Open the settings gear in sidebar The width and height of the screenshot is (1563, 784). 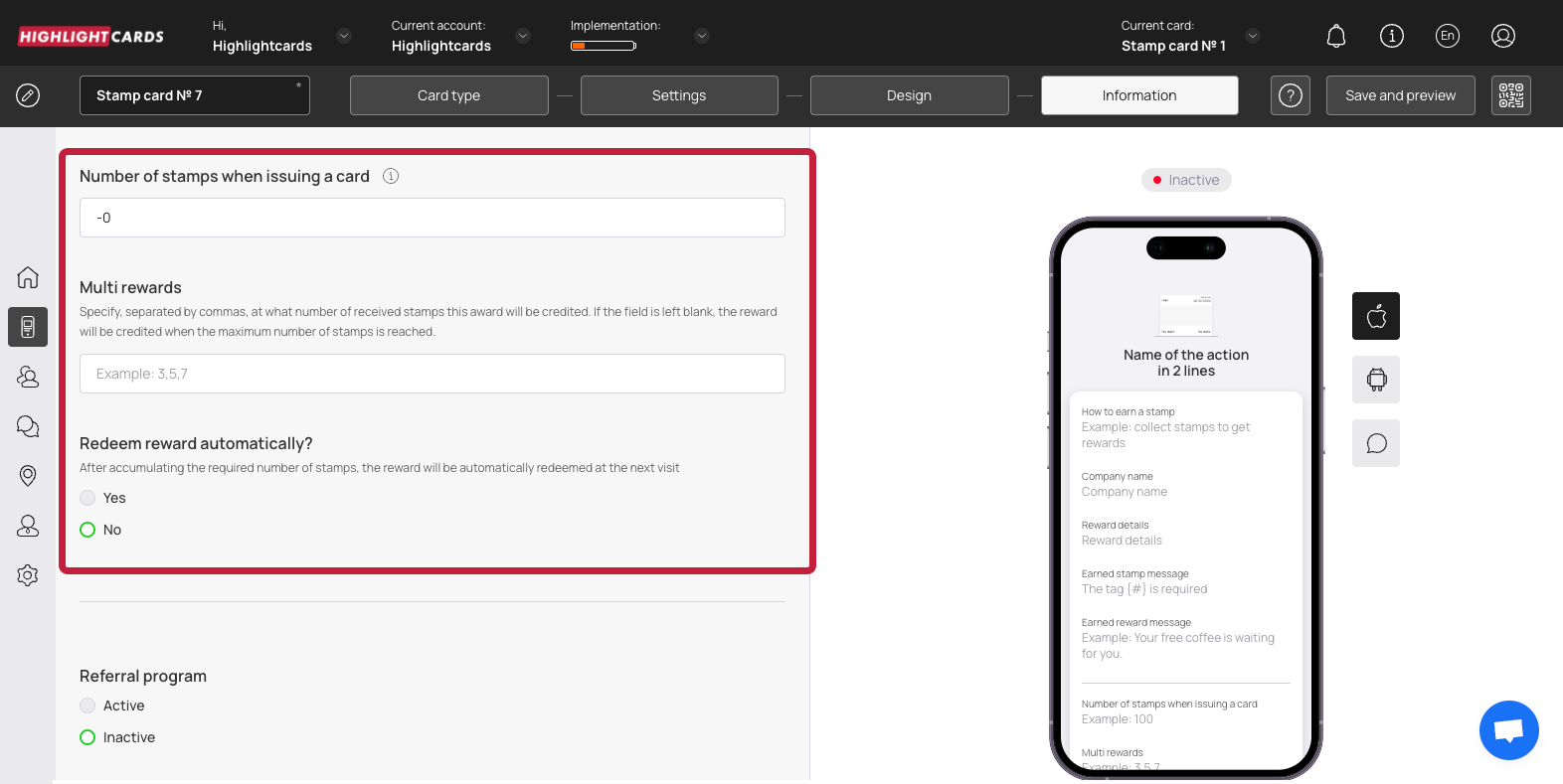[28, 575]
